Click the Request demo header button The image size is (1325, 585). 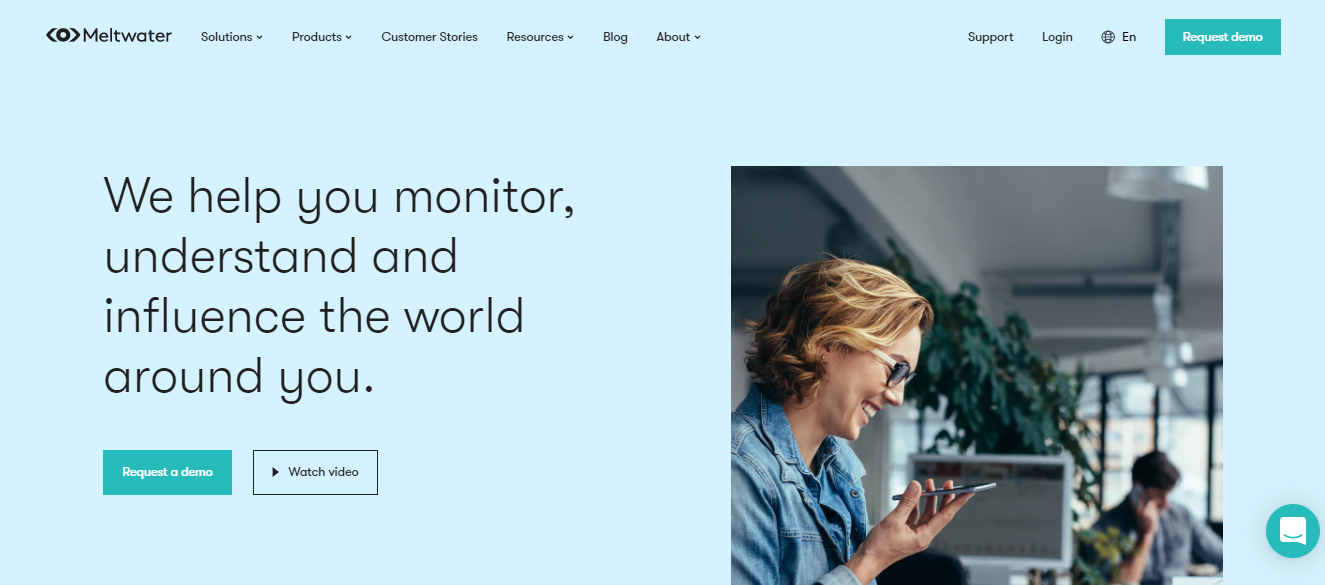pyautogui.click(x=1222, y=37)
